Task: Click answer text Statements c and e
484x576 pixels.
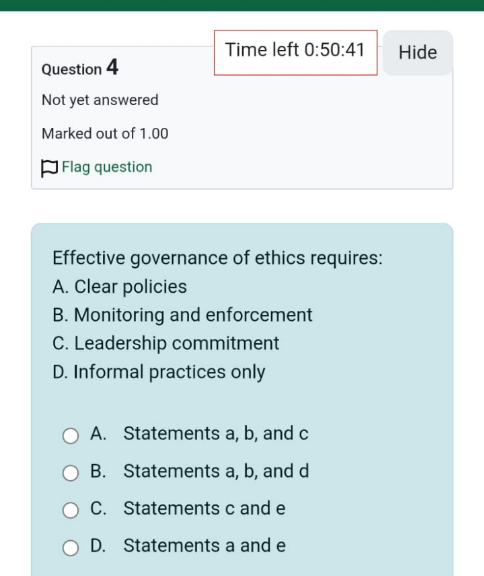Action: point(205,508)
